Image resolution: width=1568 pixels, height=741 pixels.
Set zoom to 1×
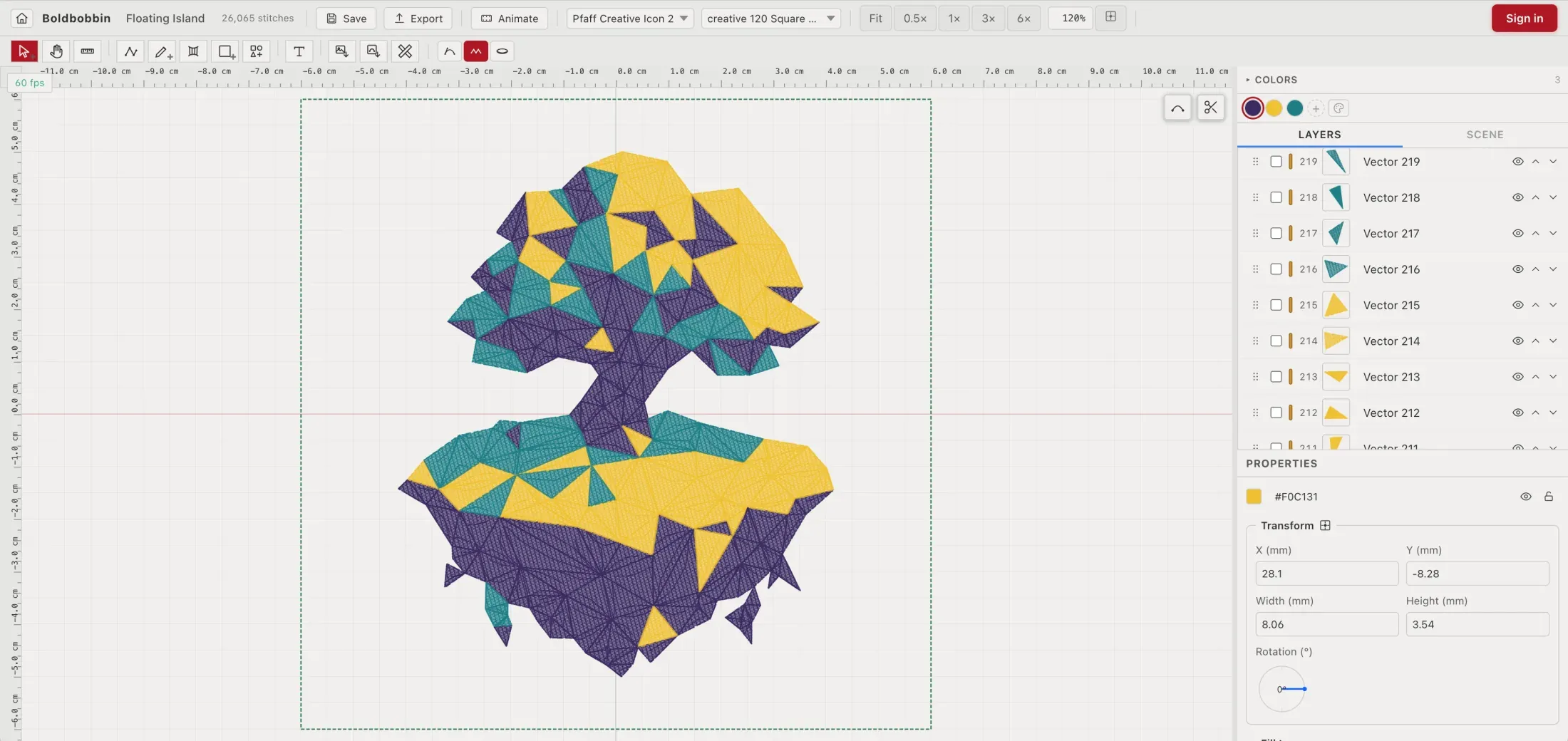(x=954, y=19)
